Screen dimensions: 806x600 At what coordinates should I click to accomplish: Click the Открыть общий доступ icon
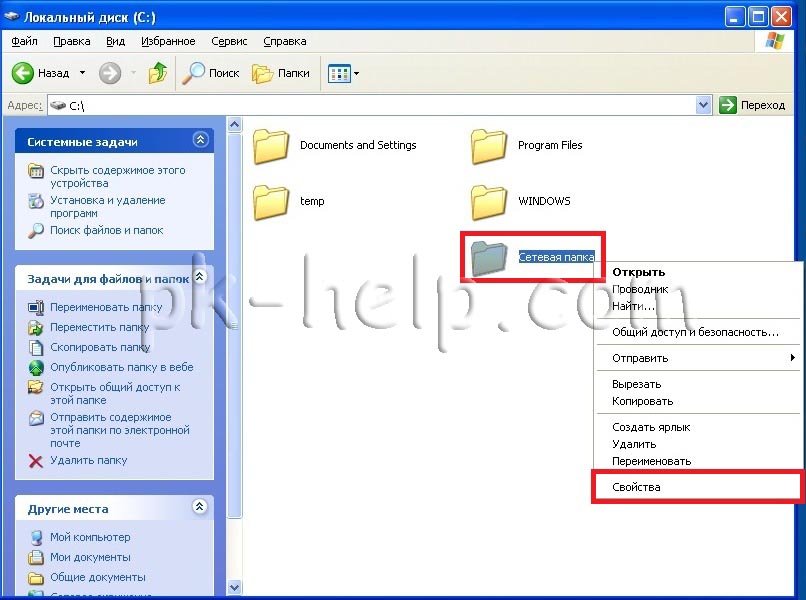pyautogui.click(x=35, y=387)
